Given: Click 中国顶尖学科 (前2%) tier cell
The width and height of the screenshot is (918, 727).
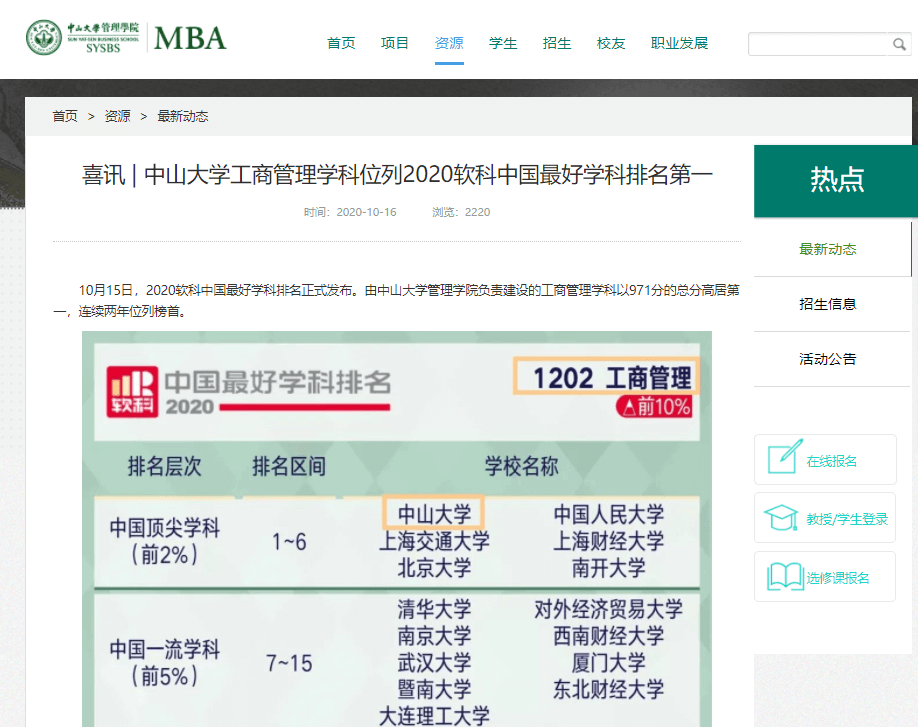Looking at the screenshot, I should coord(165,541).
